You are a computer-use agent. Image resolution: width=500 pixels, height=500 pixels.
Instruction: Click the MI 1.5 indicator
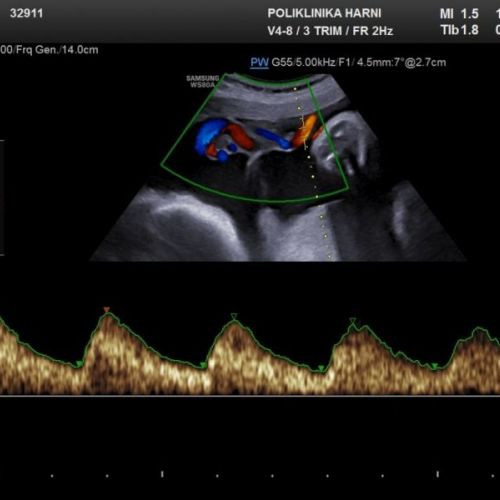coord(459,14)
